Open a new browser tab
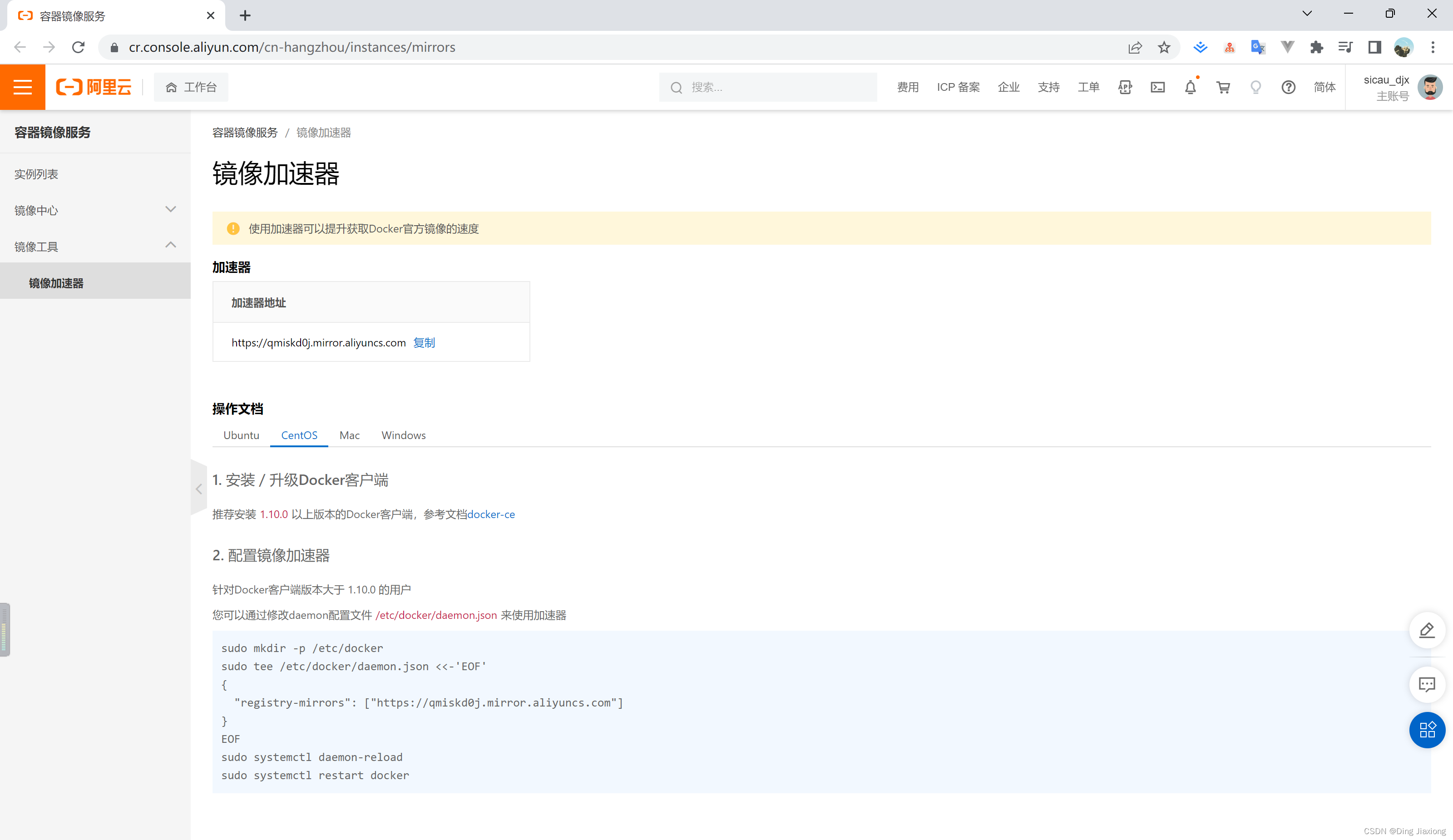Screen dimensions: 1453x840 pyautogui.click(x=245, y=15)
